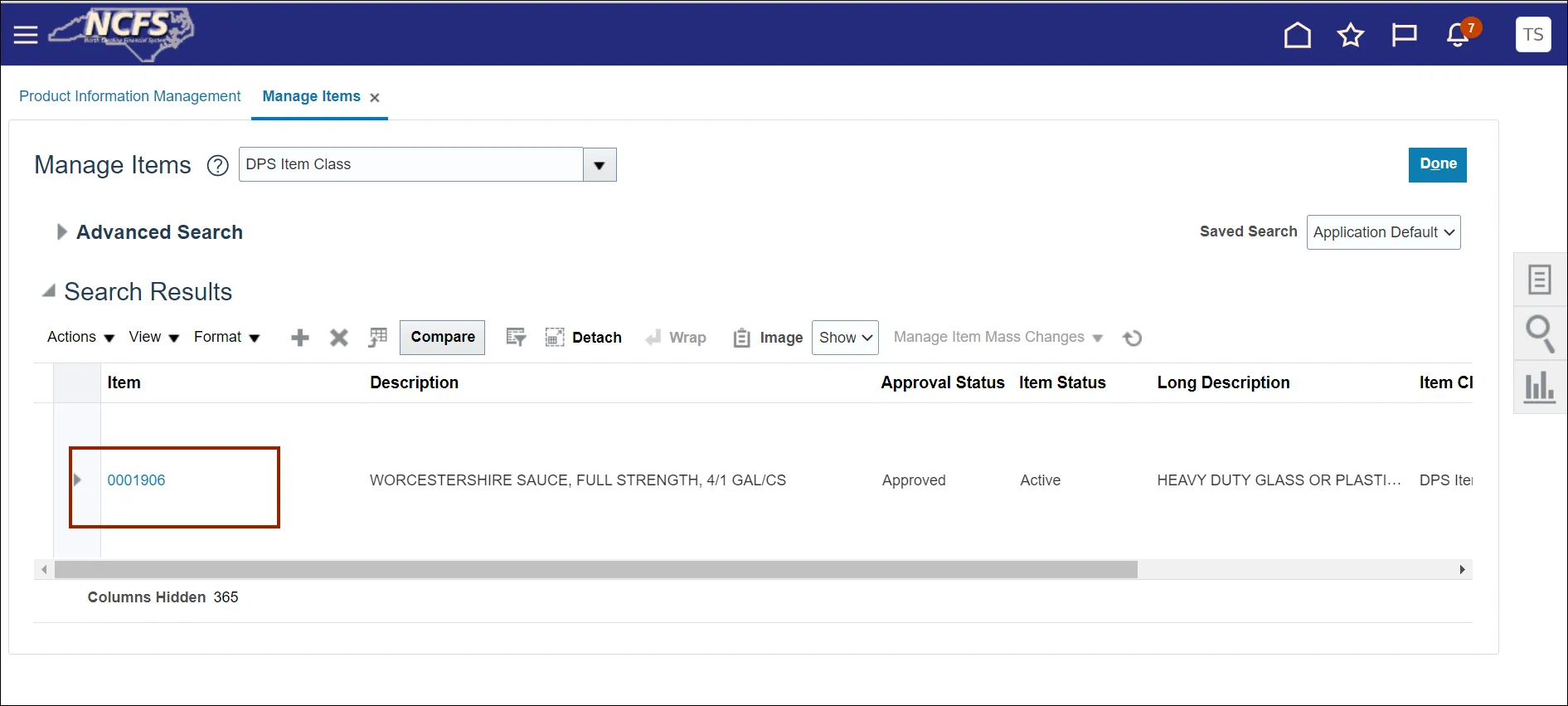Expand the Advanced Search section
Viewport: 1568px width, 706px height.
point(61,232)
